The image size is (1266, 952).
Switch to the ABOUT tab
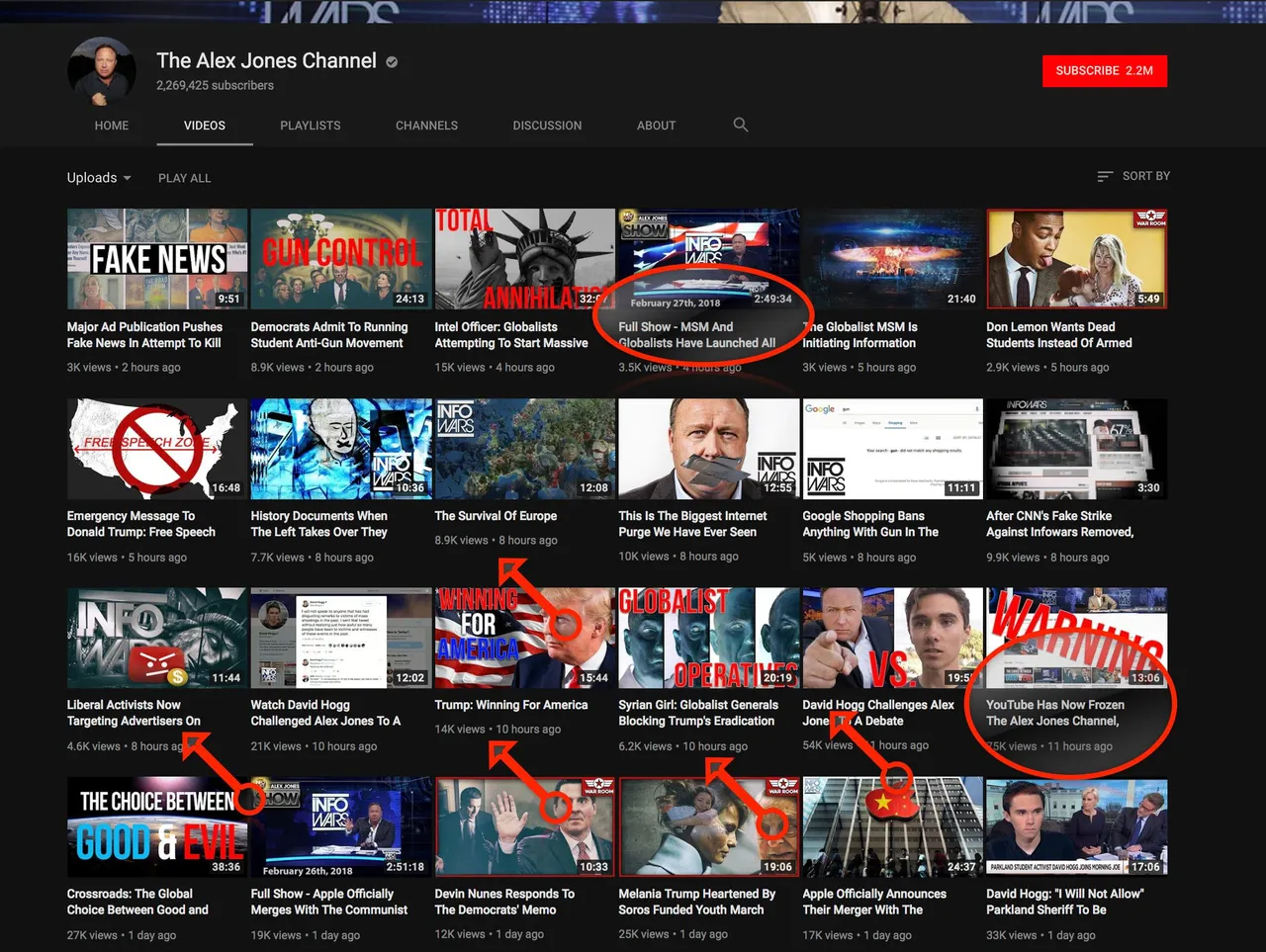[x=656, y=126]
